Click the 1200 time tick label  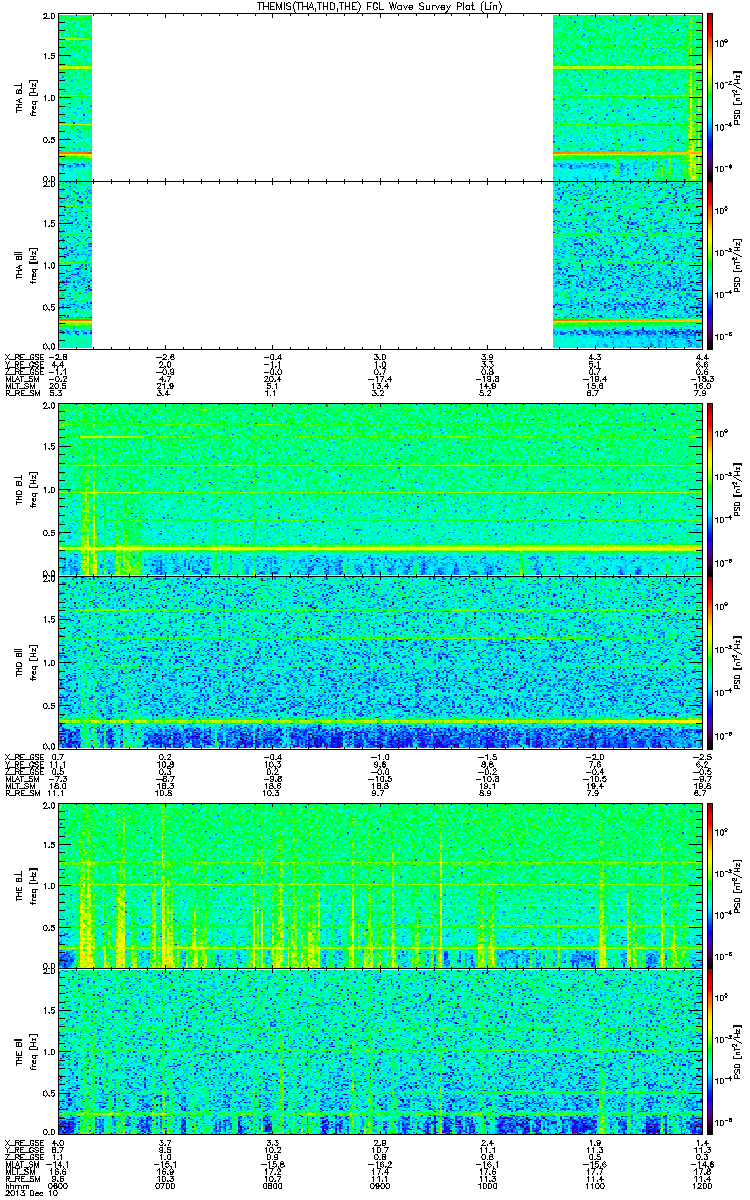click(703, 1184)
